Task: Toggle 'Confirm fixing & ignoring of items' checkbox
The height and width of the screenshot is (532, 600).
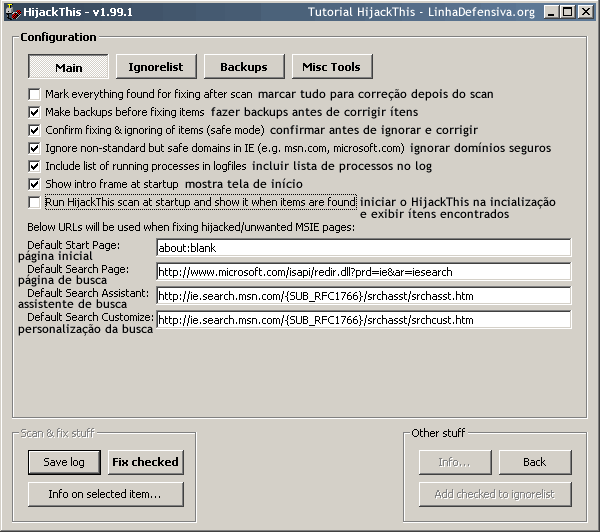Action: (35, 130)
